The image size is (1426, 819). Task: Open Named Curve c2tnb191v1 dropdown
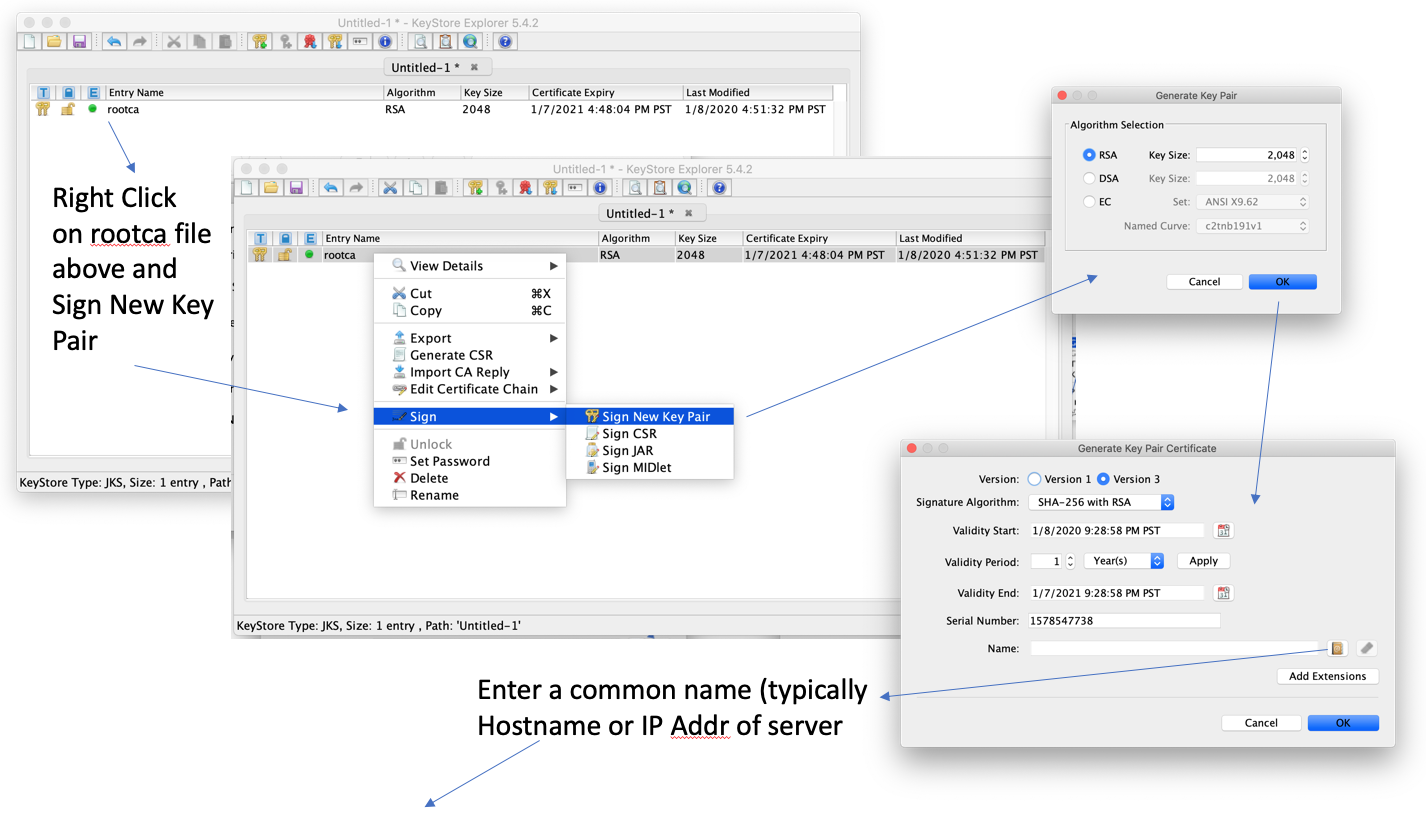tap(1253, 226)
